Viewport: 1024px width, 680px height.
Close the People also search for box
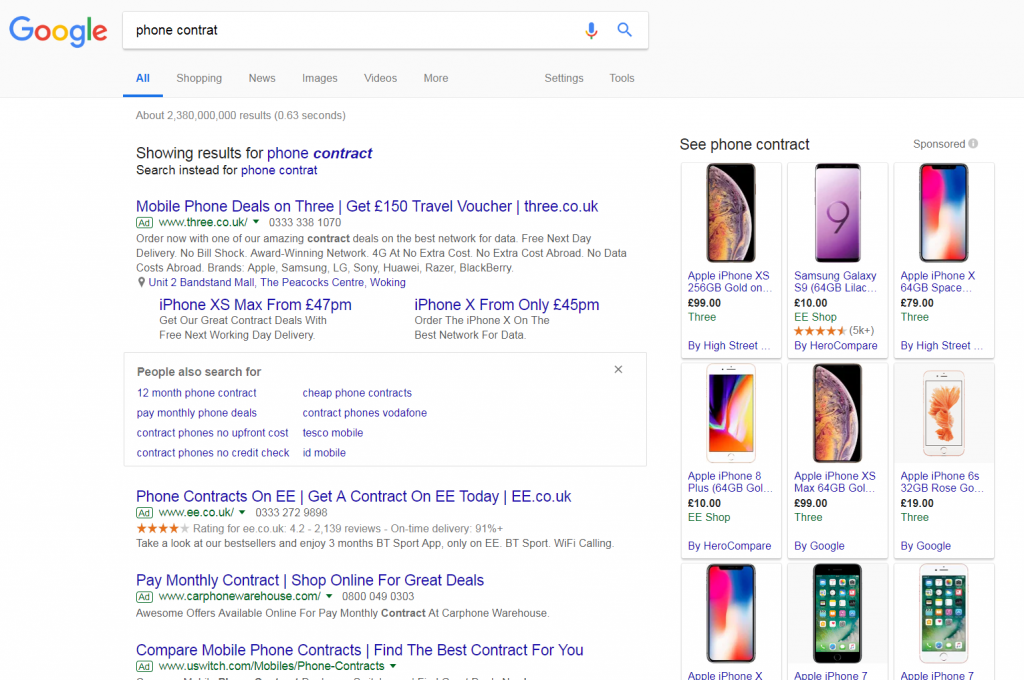click(x=618, y=370)
